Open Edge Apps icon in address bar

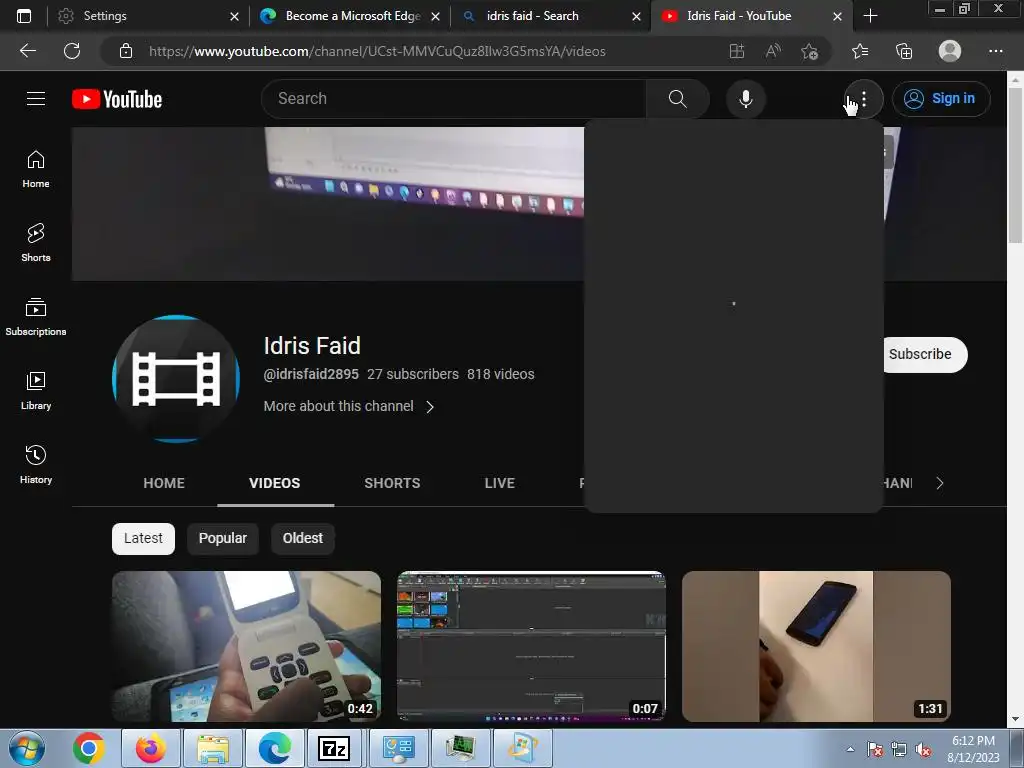[737, 51]
